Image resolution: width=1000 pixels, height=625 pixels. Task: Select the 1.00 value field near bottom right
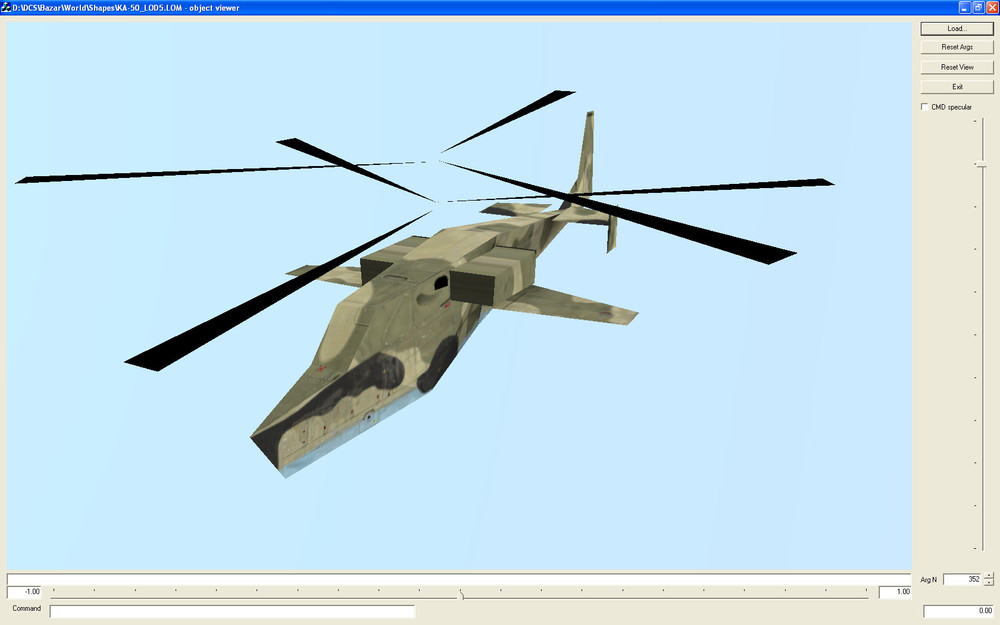pyautogui.click(x=897, y=591)
